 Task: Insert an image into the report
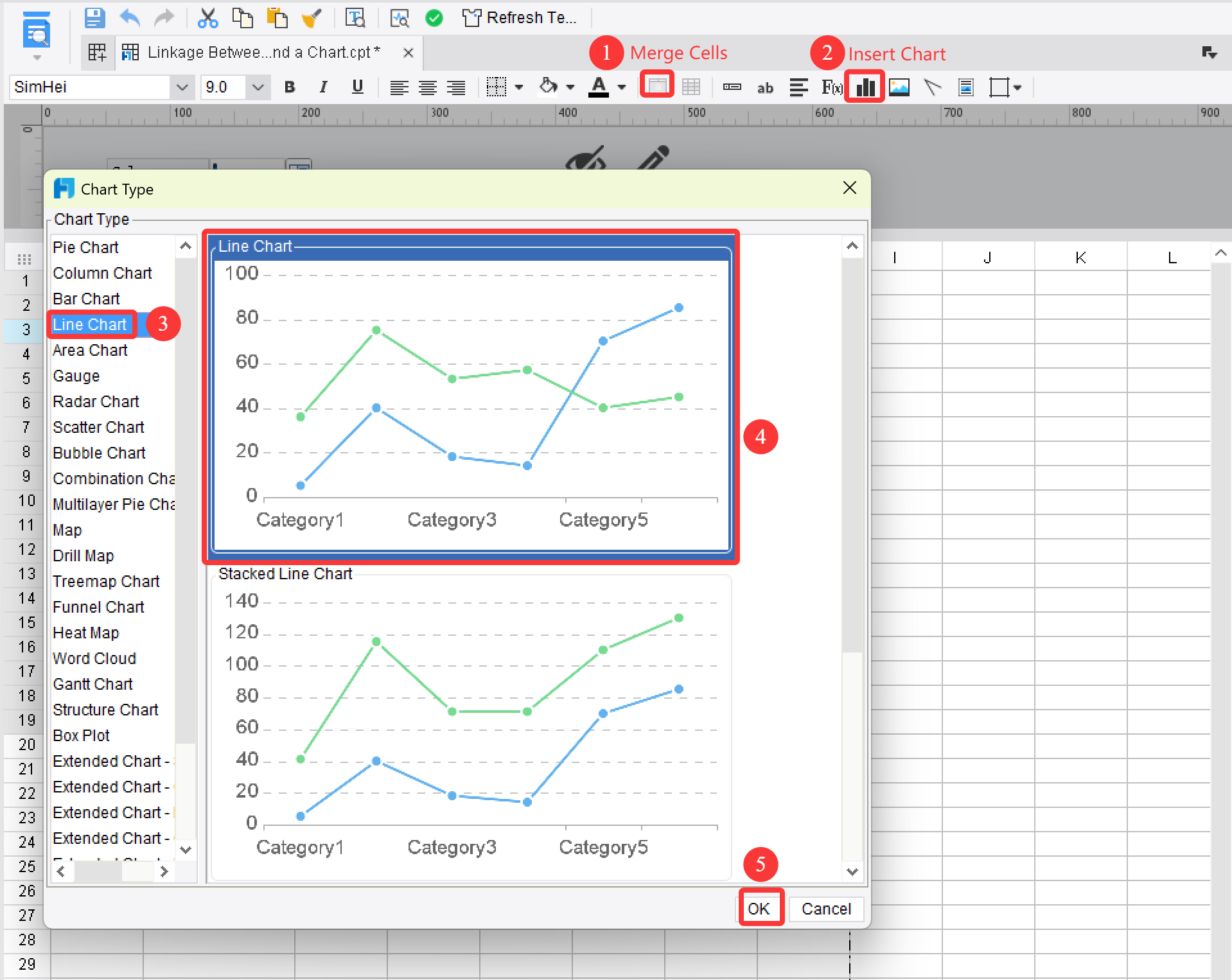pyautogui.click(x=899, y=85)
